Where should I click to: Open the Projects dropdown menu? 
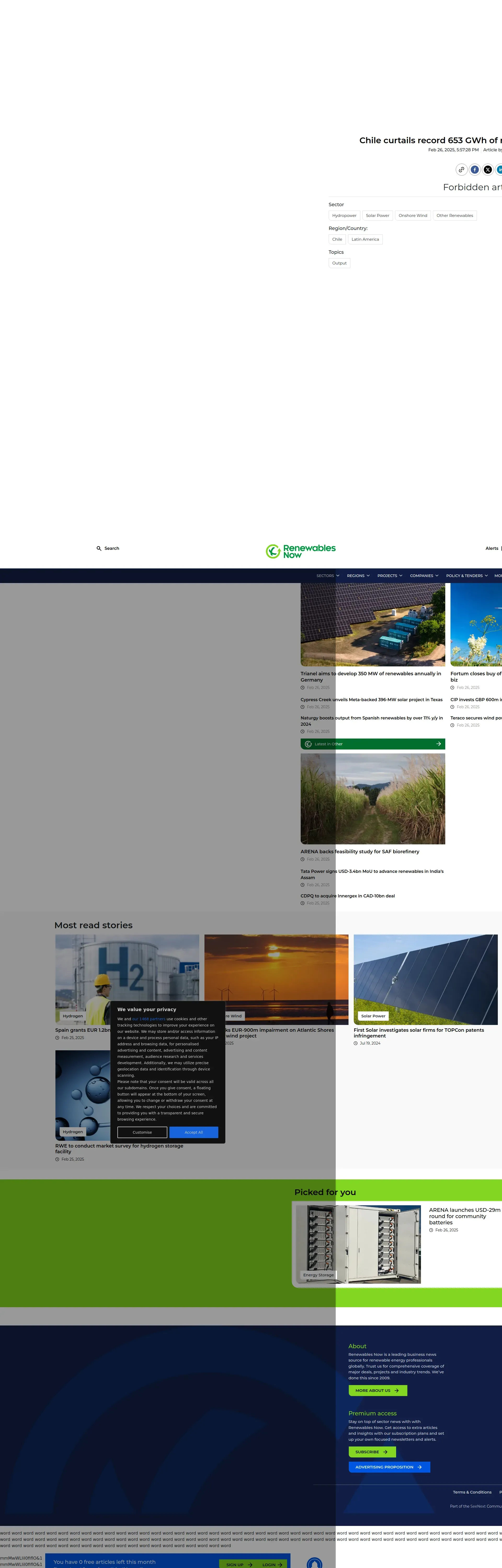(x=389, y=576)
